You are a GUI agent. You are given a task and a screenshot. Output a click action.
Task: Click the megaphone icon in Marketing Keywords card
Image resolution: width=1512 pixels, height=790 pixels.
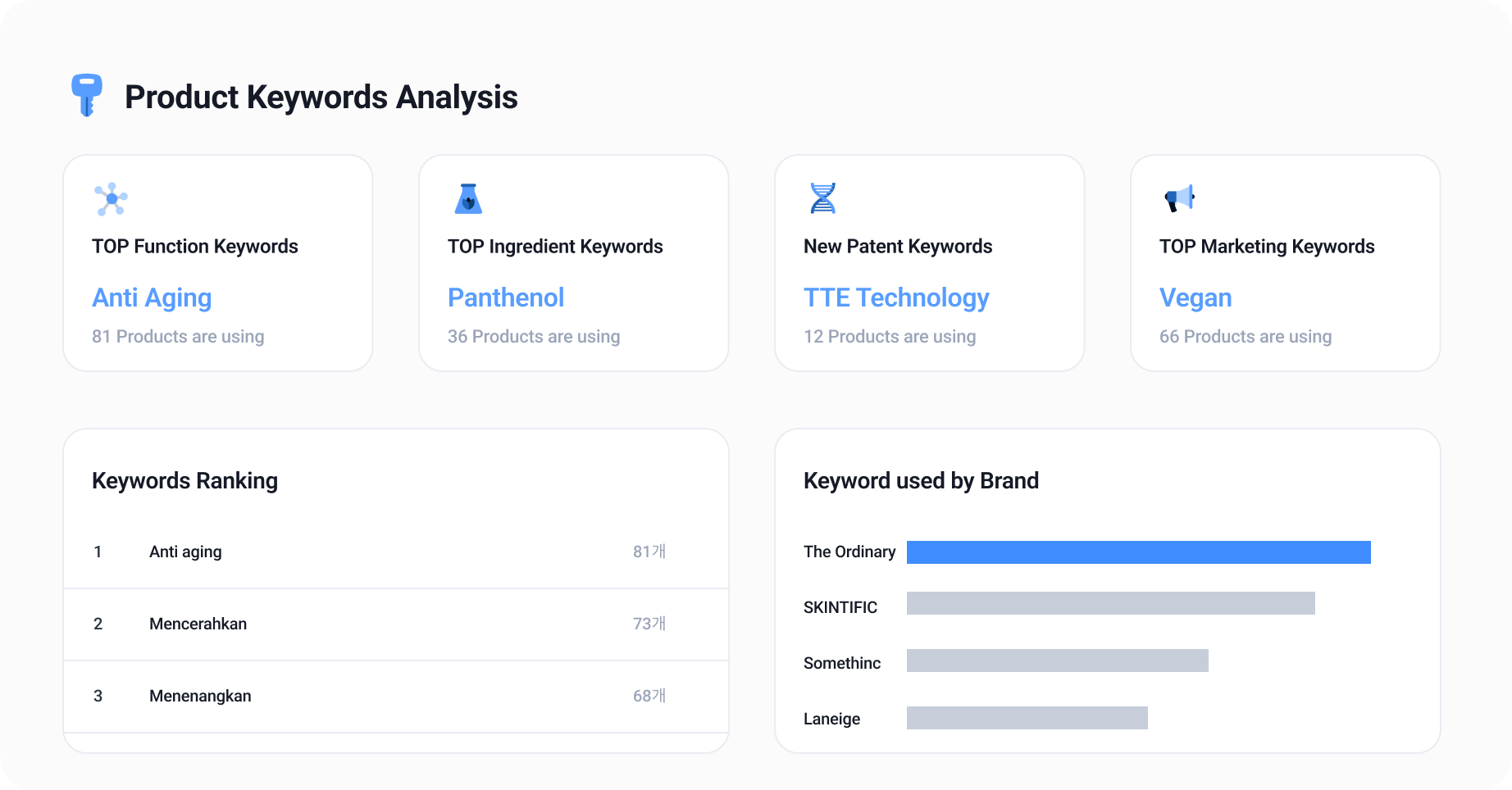[1180, 198]
